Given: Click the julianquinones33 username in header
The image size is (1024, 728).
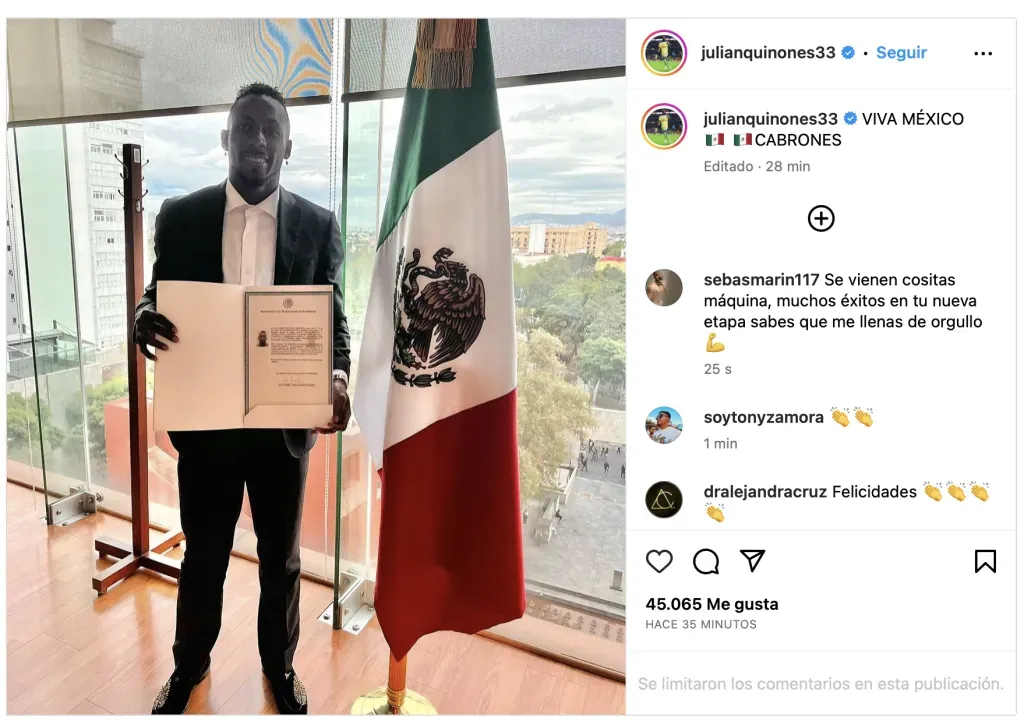Looking at the screenshot, I should coord(768,52).
